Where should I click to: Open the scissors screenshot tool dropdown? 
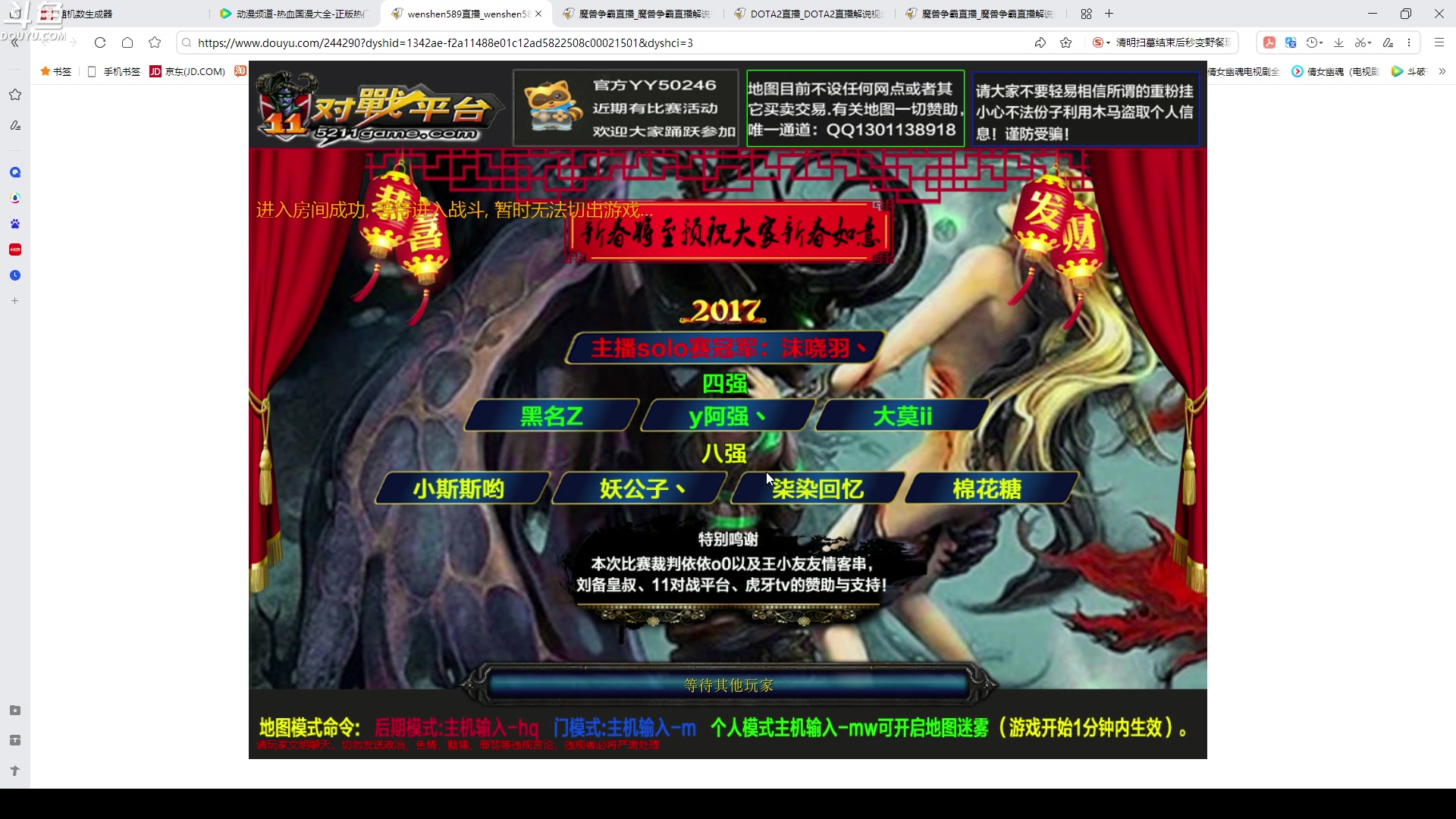pyautogui.click(x=1363, y=42)
